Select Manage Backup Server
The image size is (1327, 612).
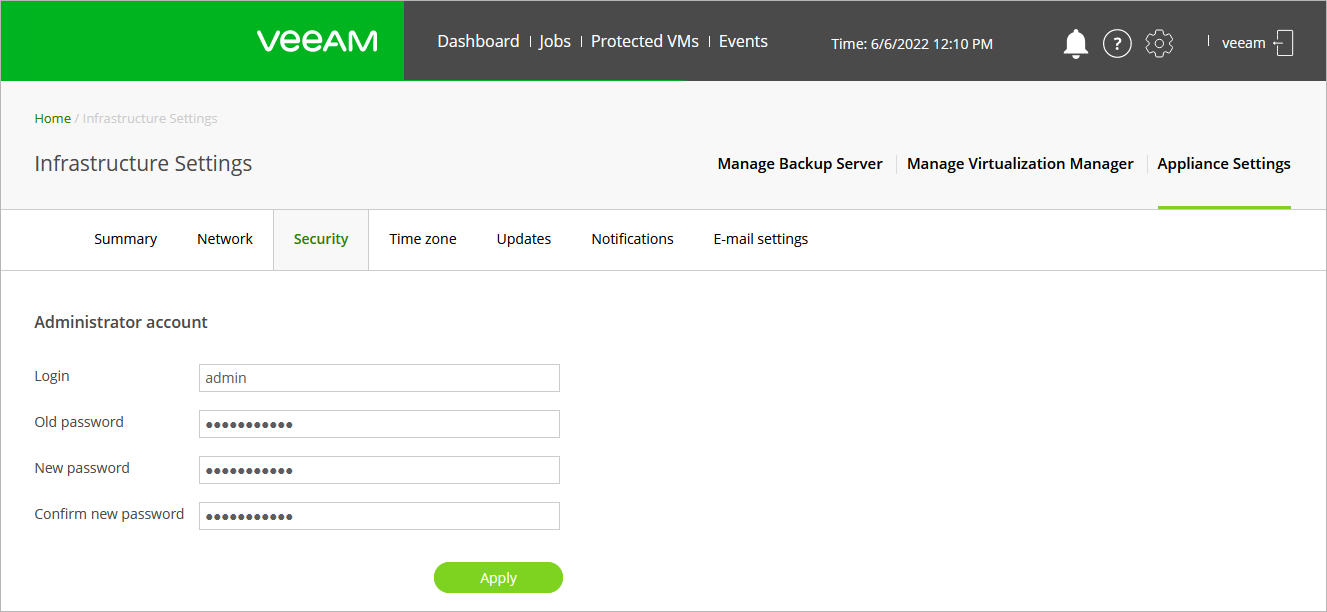[800, 164]
